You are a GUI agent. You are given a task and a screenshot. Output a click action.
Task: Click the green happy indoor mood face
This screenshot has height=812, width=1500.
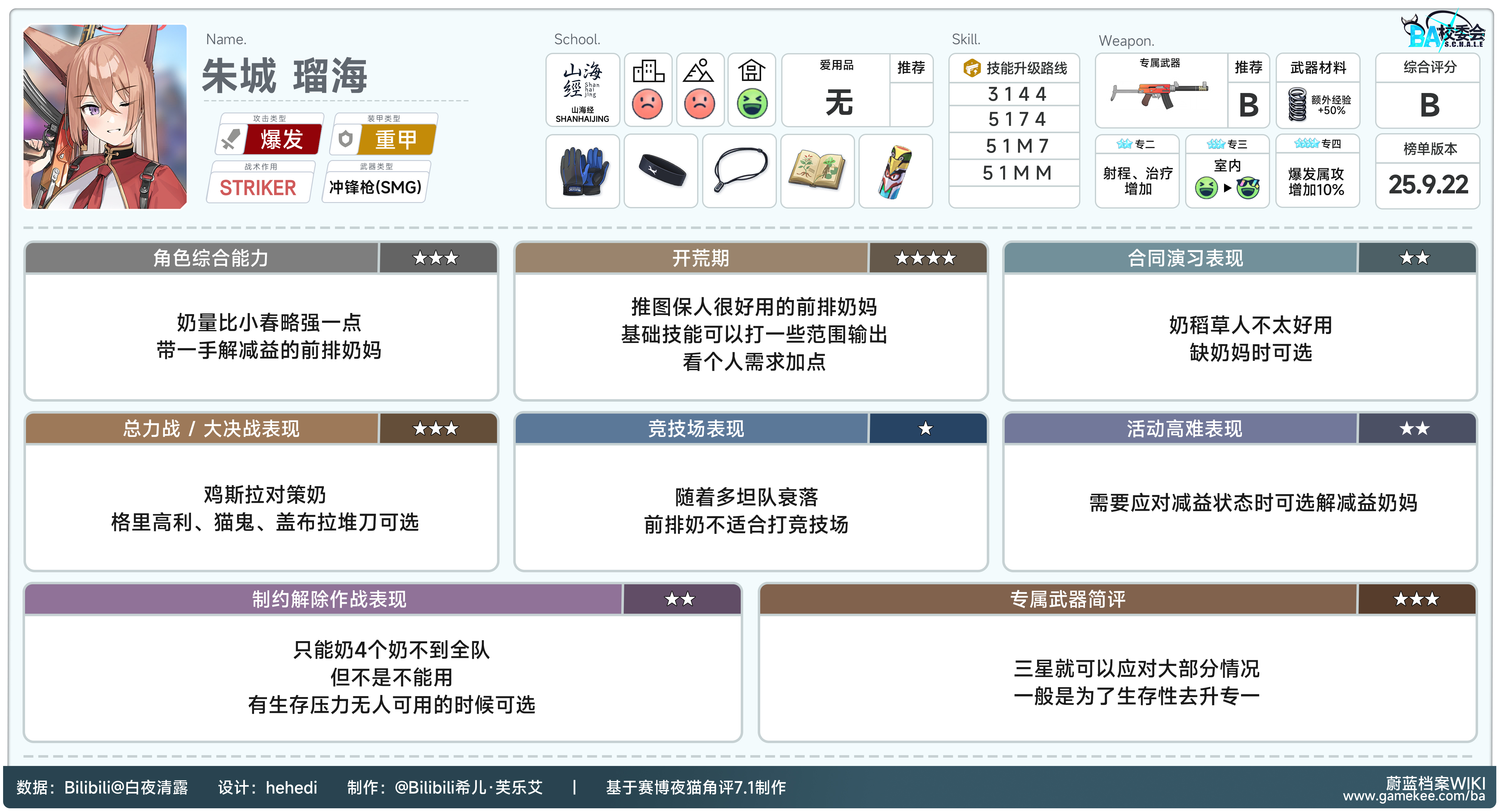(752, 104)
